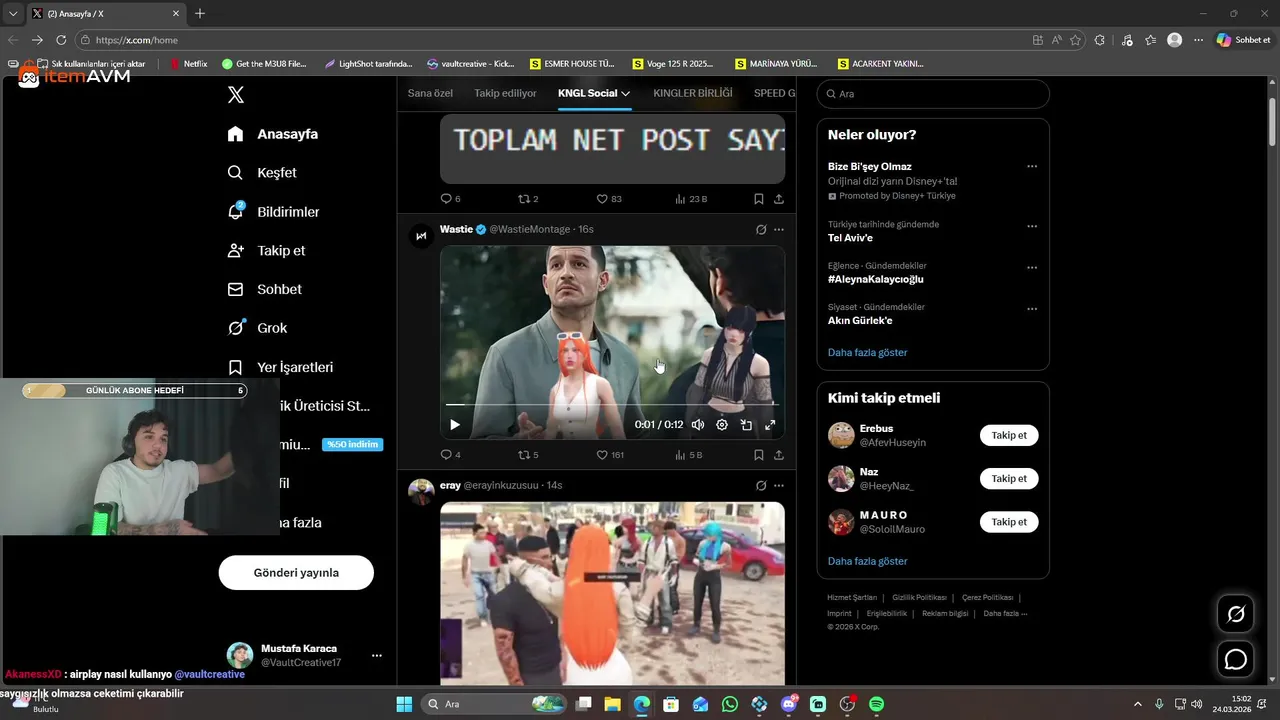Open Grok from sidebar
Viewport: 1280px width, 720px height.
point(257,328)
